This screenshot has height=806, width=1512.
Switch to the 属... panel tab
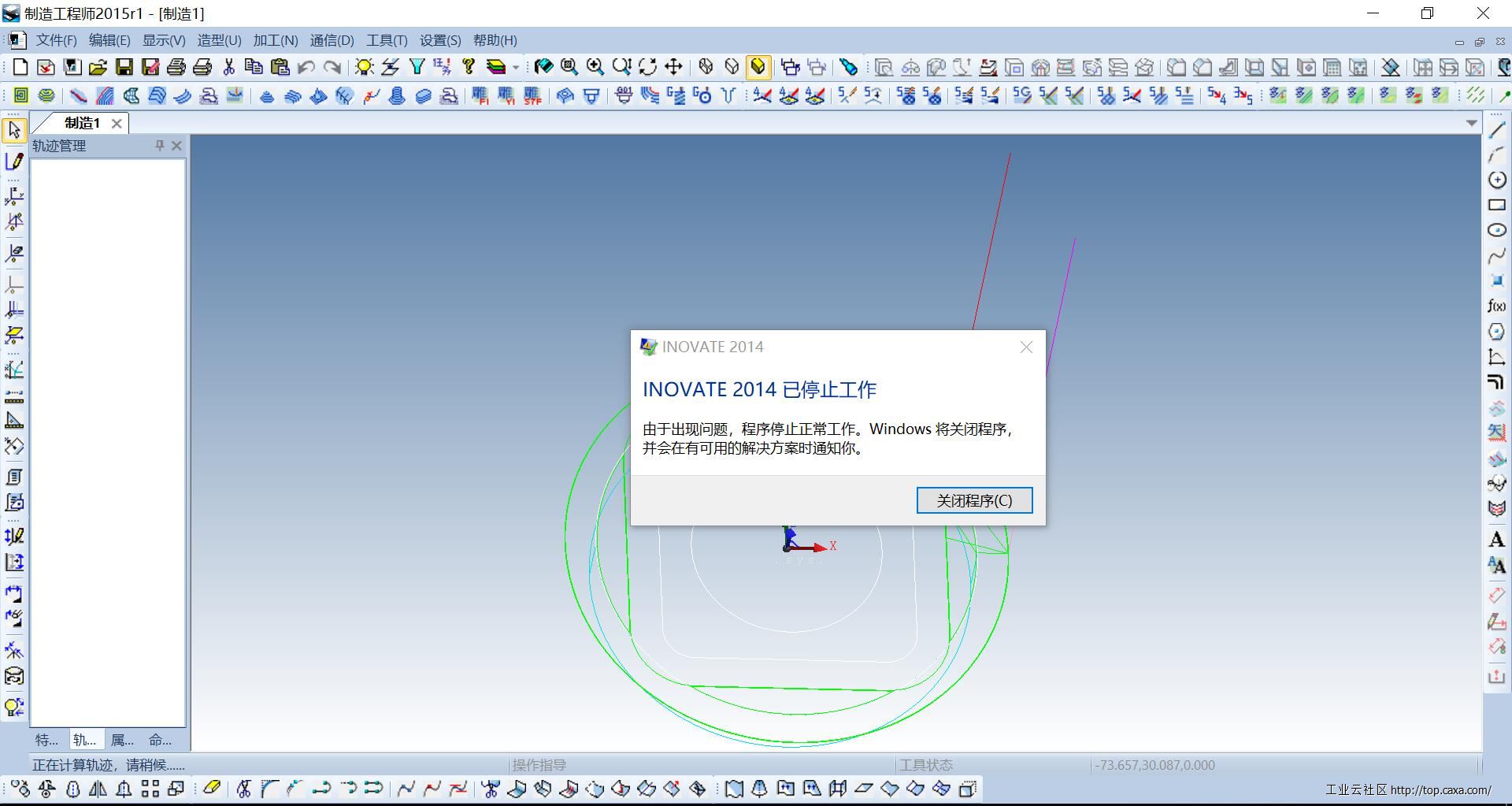122,740
